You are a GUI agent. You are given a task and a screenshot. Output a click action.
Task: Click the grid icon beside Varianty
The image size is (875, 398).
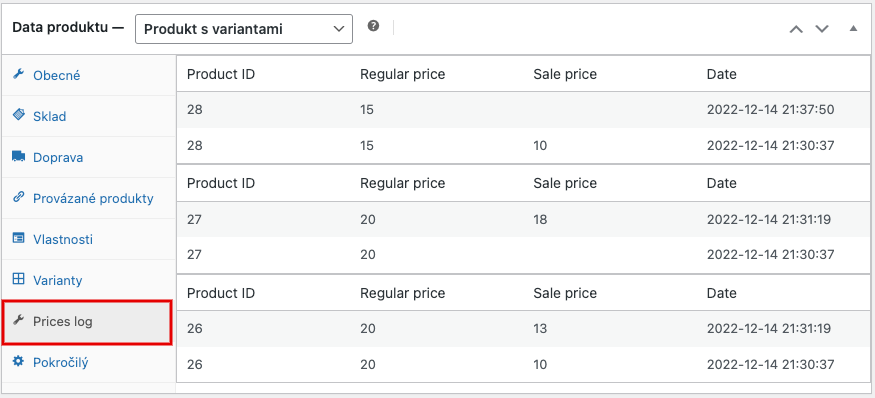(x=18, y=279)
